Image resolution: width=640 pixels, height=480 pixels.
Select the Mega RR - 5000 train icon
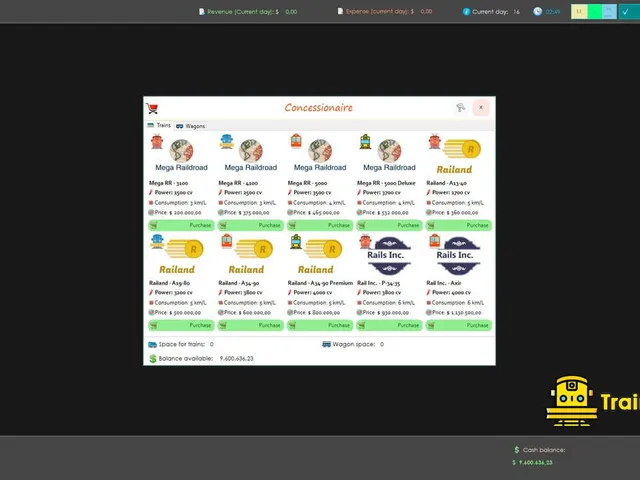296,141
